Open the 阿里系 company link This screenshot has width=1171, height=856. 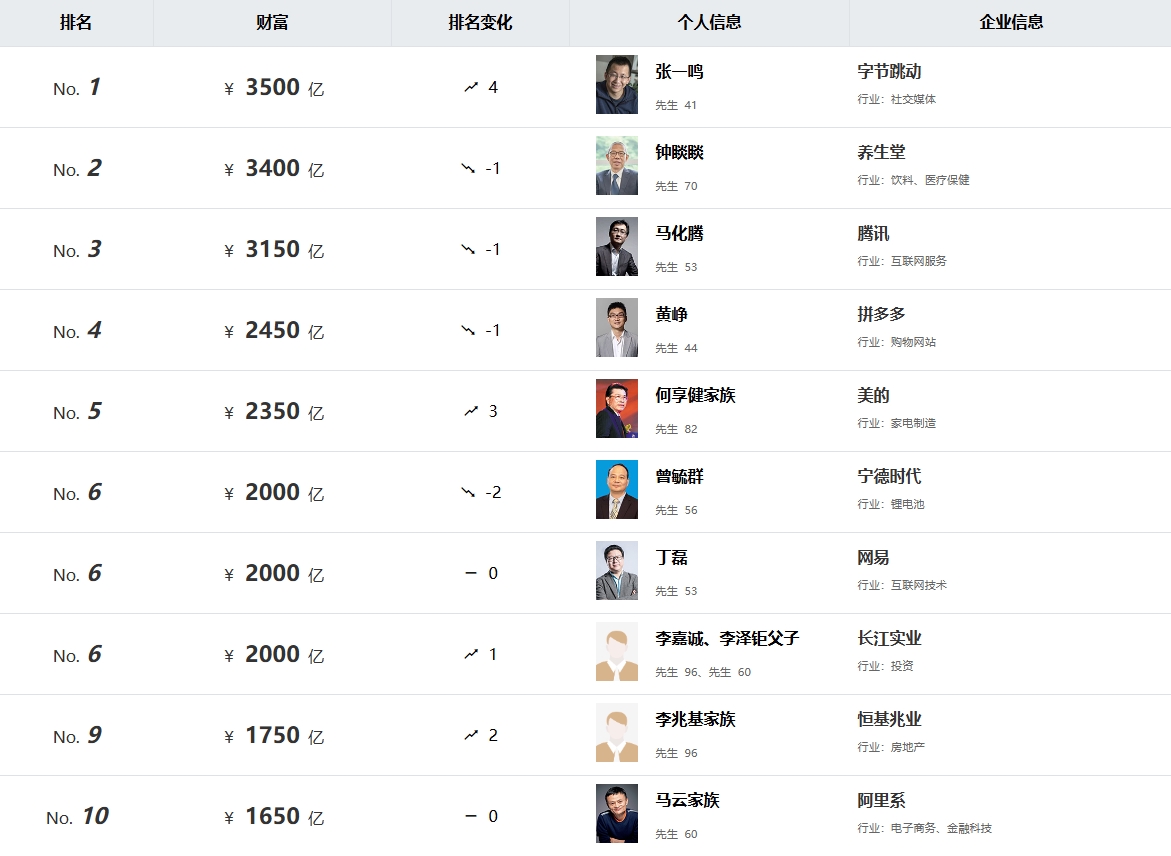pos(881,801)
